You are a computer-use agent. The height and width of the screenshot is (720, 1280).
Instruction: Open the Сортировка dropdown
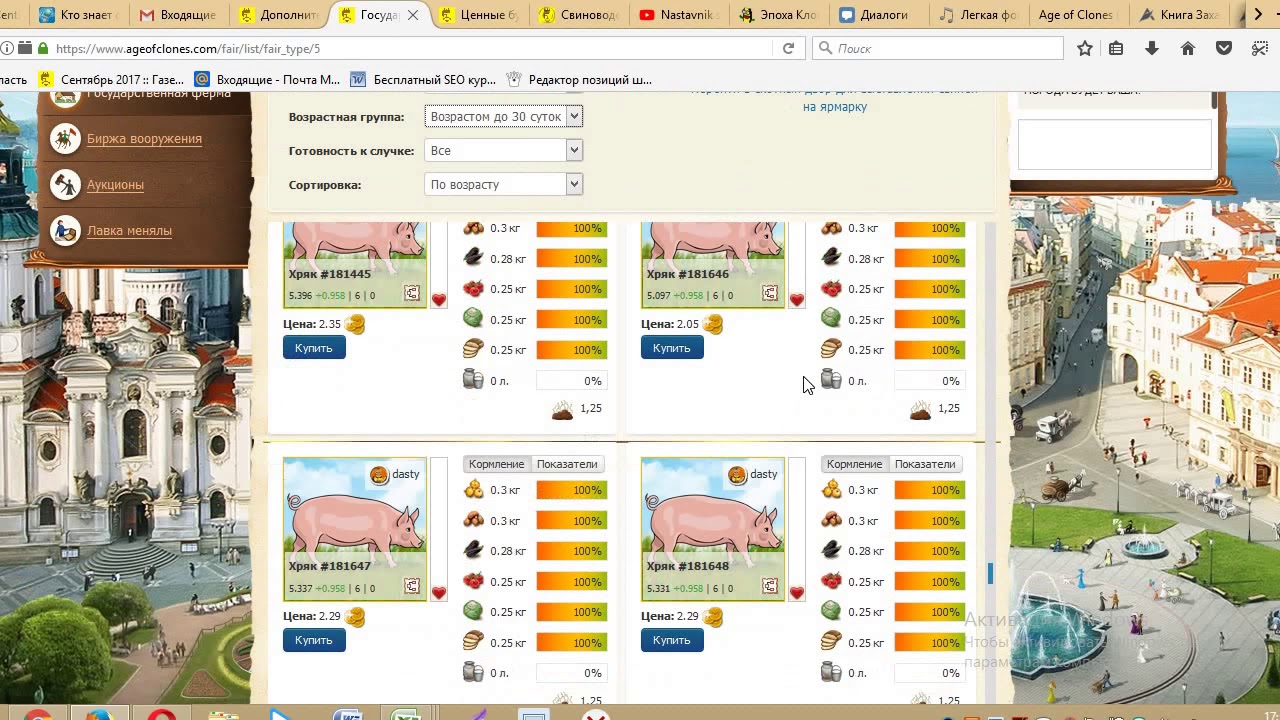click(503, 184)
